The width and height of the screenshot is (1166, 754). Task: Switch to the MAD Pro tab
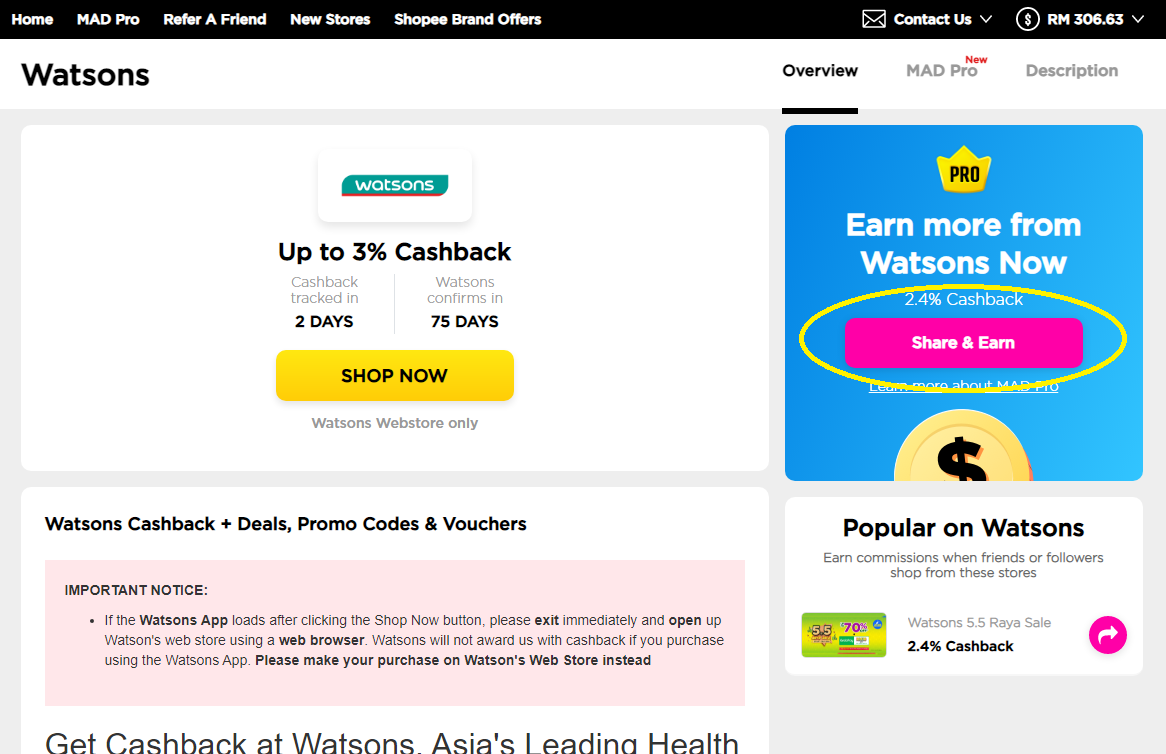tap(941, 71)
